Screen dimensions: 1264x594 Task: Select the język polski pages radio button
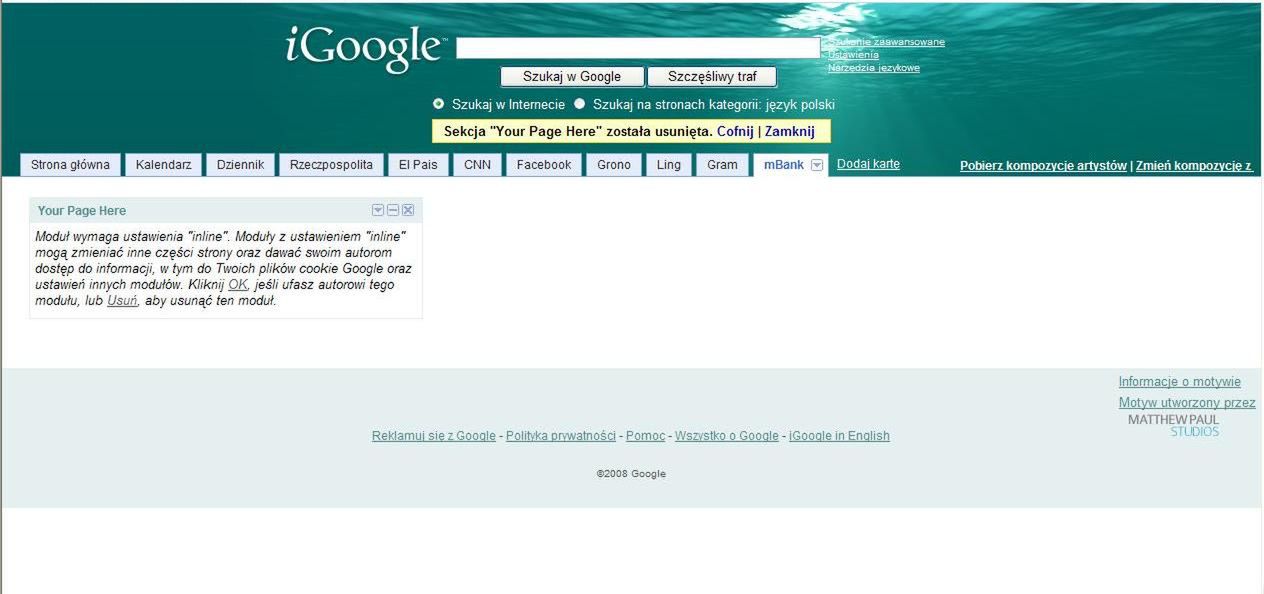coord(579,104)
